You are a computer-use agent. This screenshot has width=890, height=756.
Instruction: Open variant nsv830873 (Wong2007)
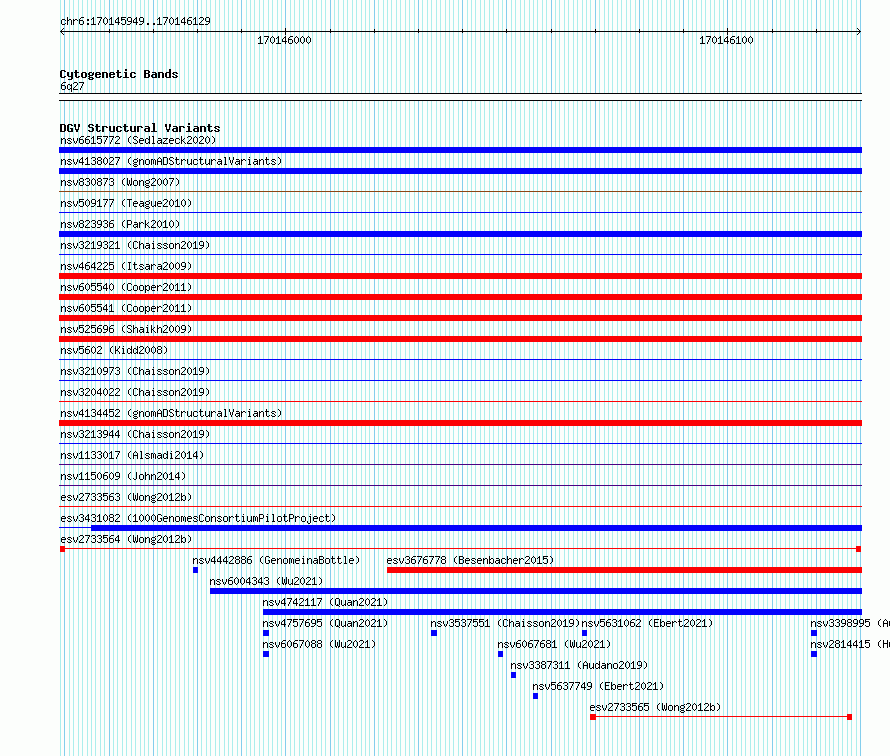[x=120, y=182]
